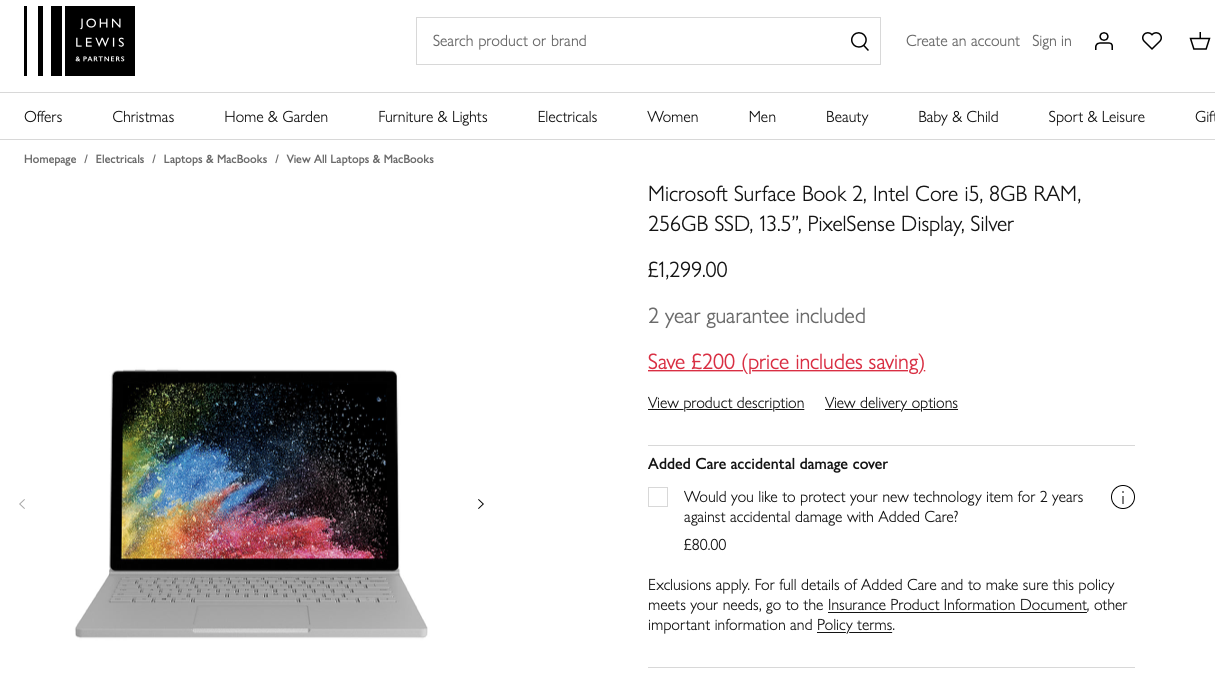Open the Home & Garden menu

pyautogui.click(x=276, y=117)
